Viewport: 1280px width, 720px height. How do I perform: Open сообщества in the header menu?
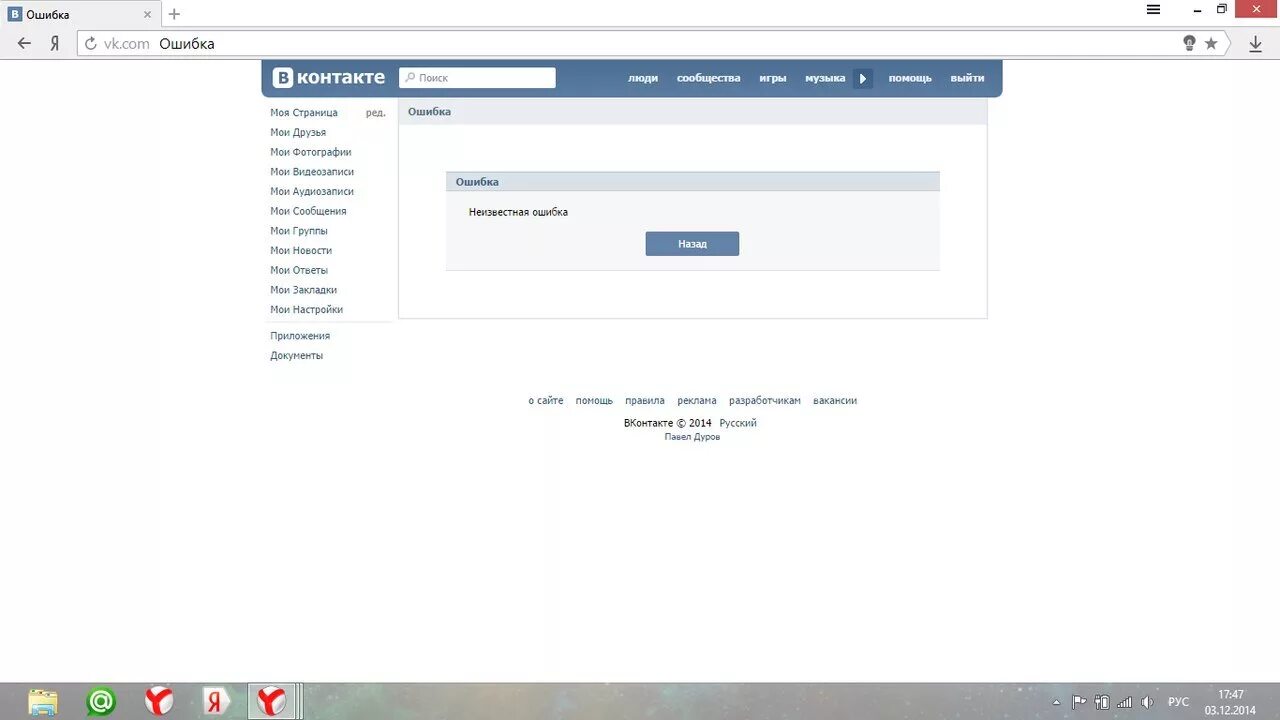[708, 78]
